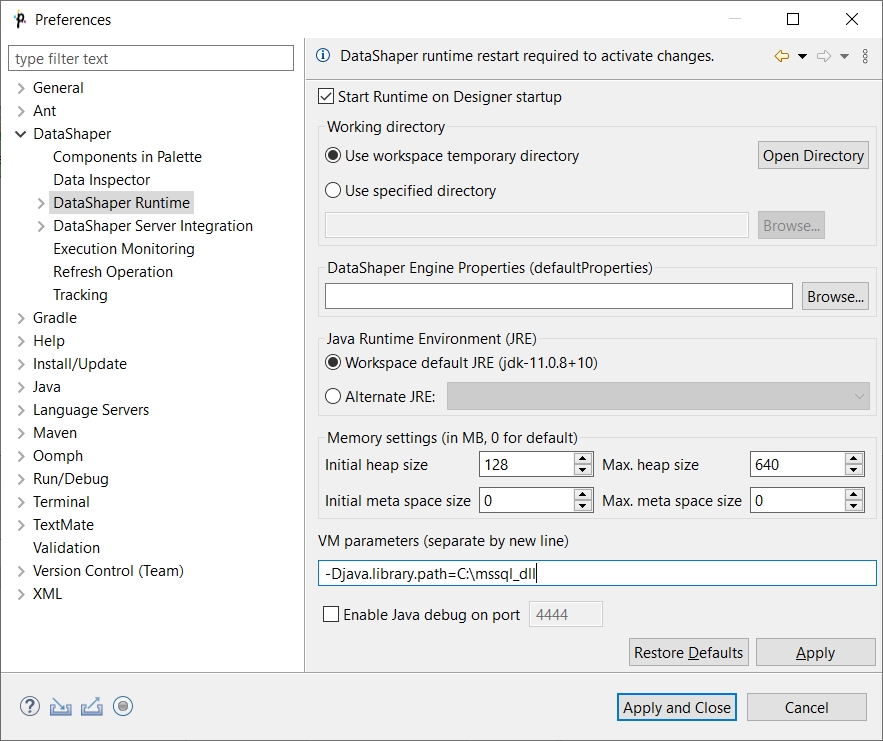Decrease Max. meta space size

click(x=854, y=507)
